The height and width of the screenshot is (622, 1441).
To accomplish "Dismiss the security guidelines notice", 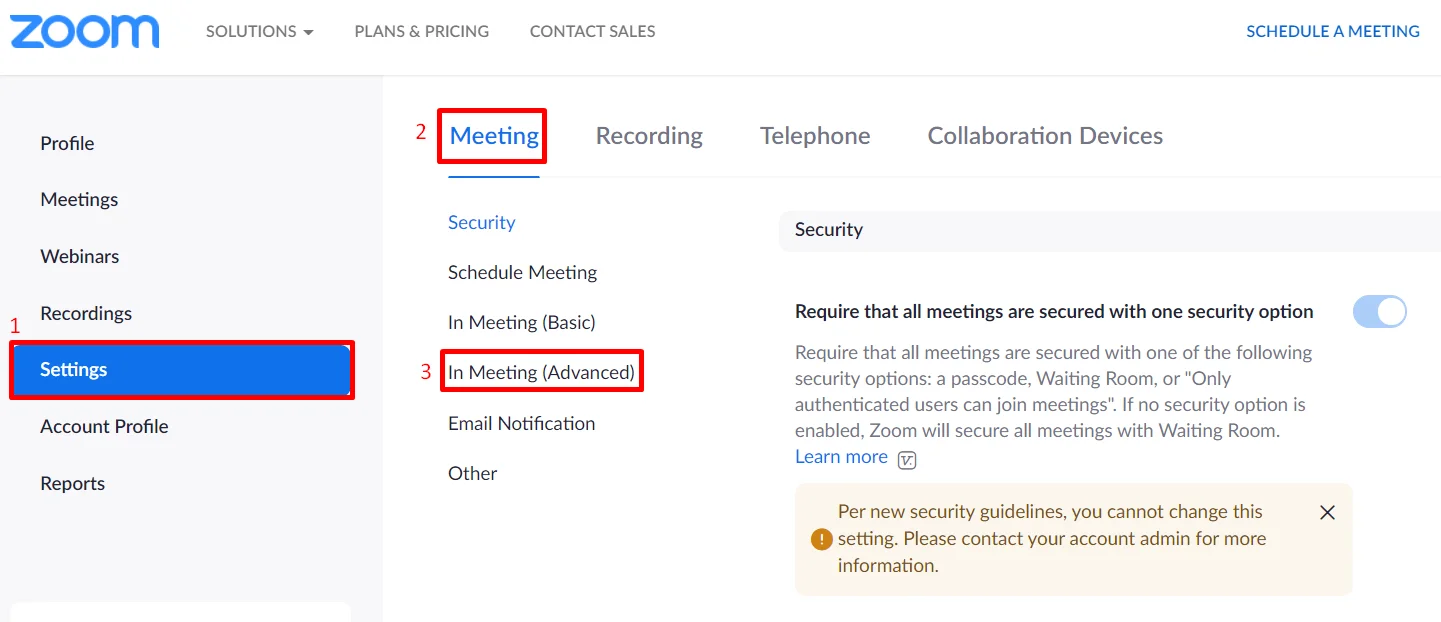I will pos(1327,512).
